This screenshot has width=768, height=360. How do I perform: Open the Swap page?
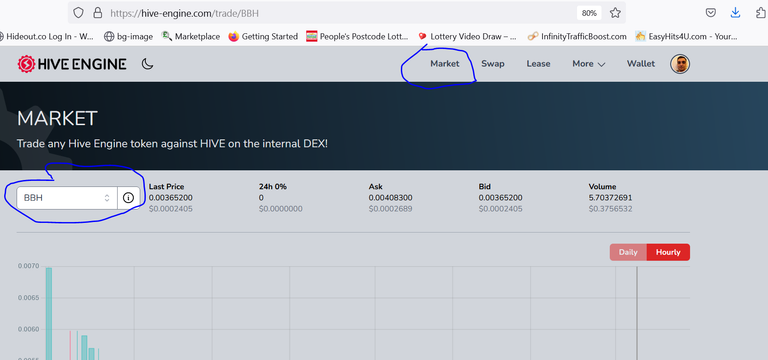(493, 64)
